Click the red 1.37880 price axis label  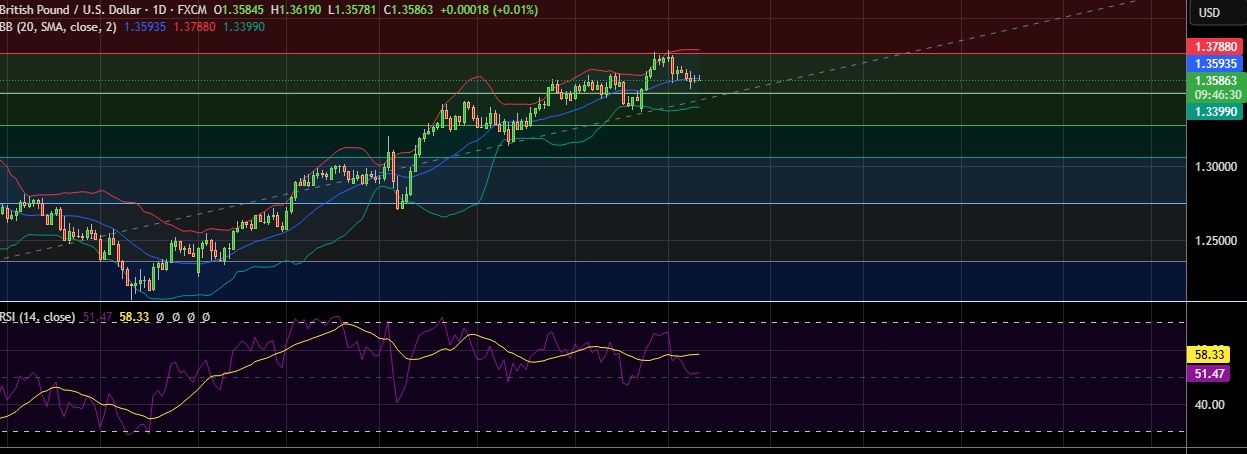[1213, 47]
